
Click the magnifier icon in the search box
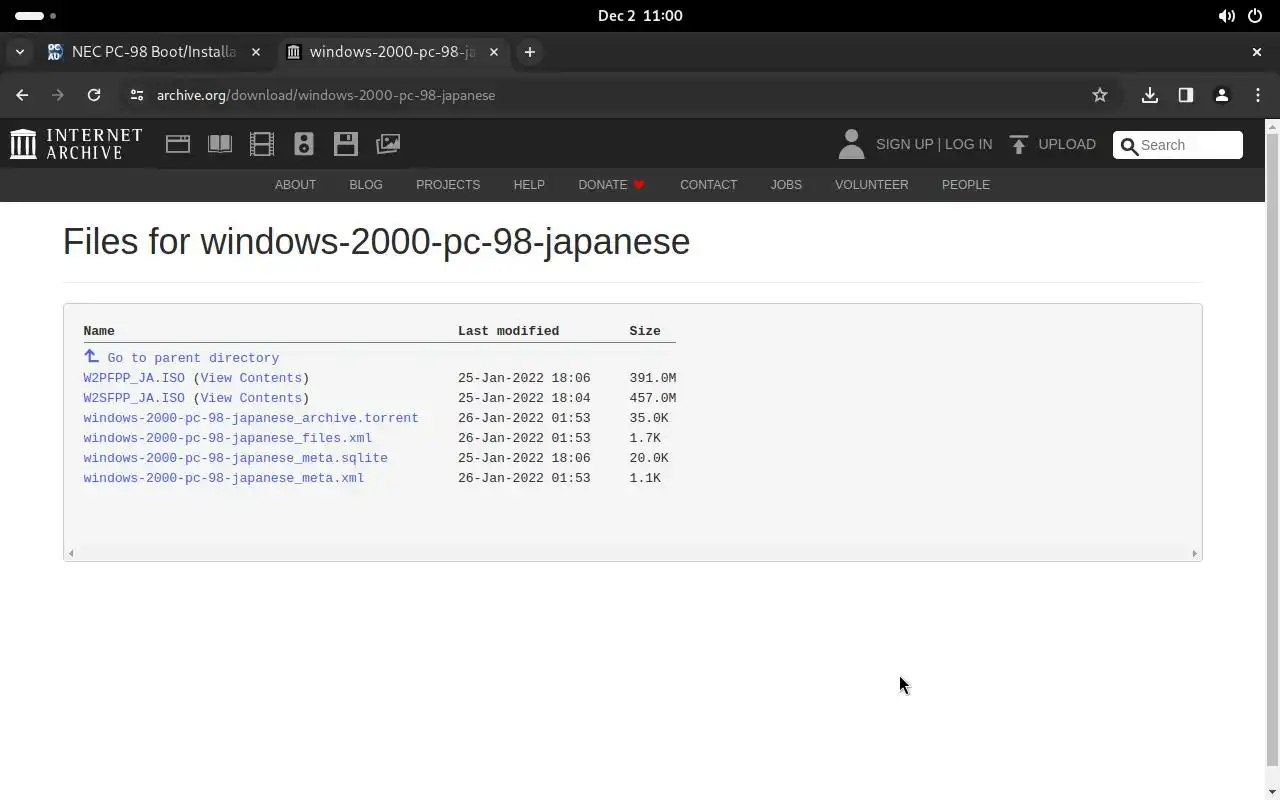tap(1130, 146)
